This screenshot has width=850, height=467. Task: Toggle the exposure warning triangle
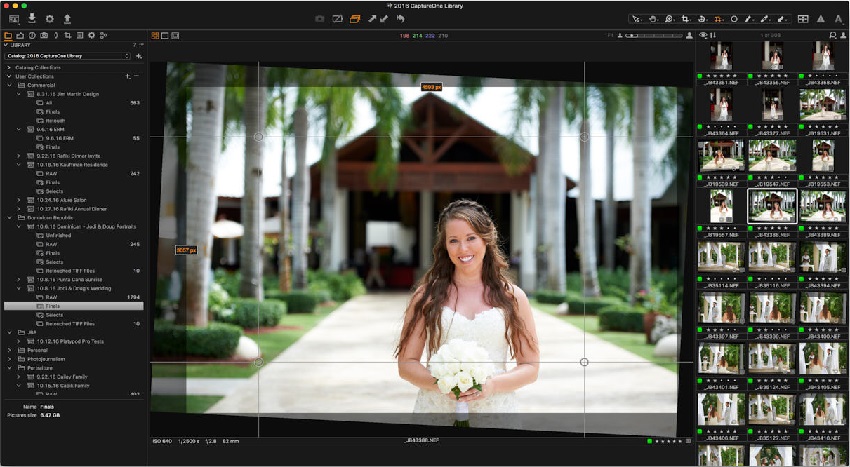pos(821,19)
